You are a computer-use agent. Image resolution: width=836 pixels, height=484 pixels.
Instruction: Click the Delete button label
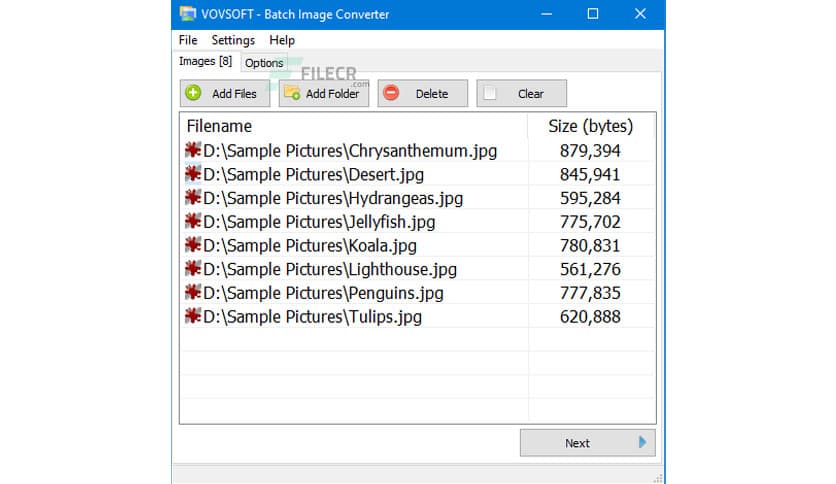(432, 94)
